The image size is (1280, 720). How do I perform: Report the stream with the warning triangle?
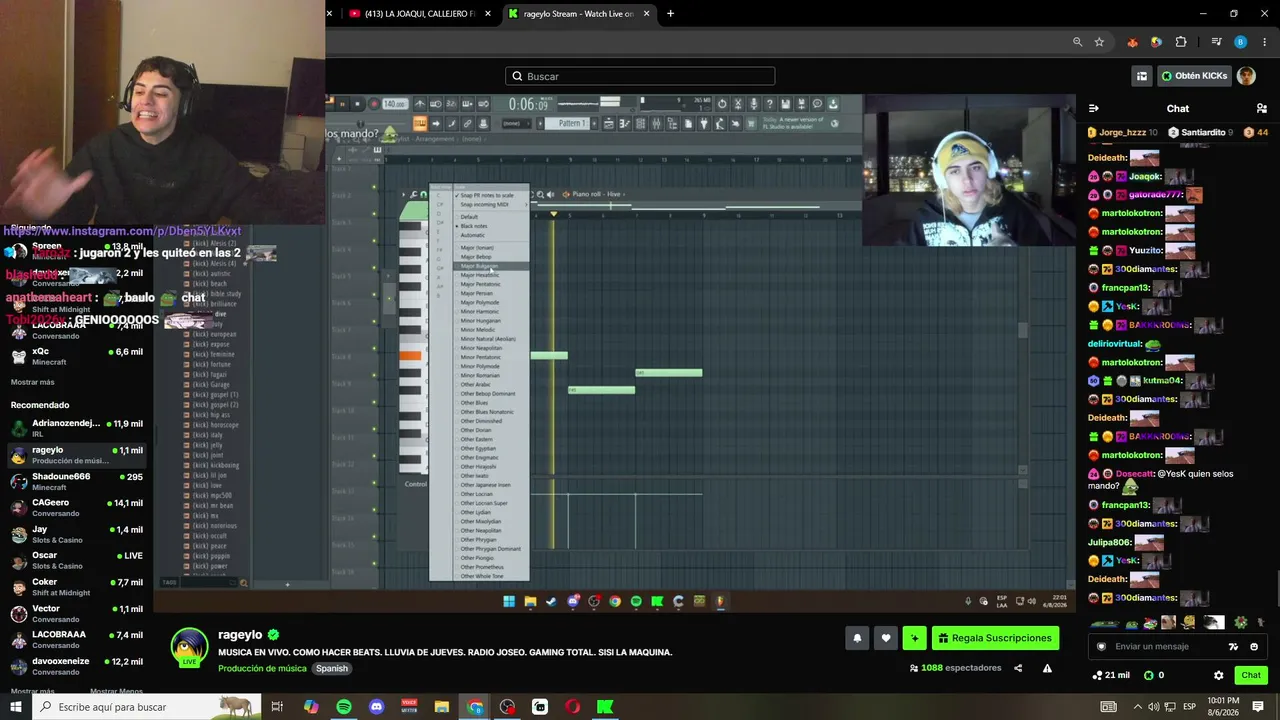[1047, 668]
